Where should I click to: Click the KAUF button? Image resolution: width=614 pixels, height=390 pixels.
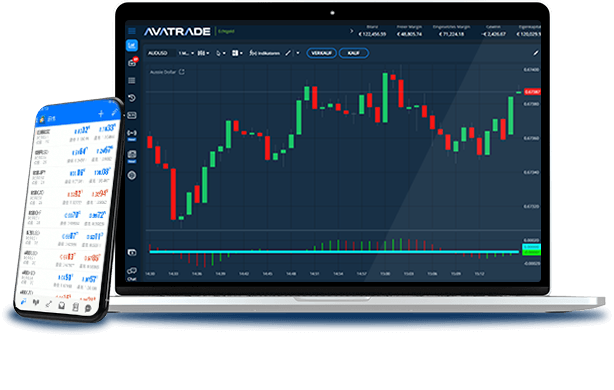click(x=354, y=53)
